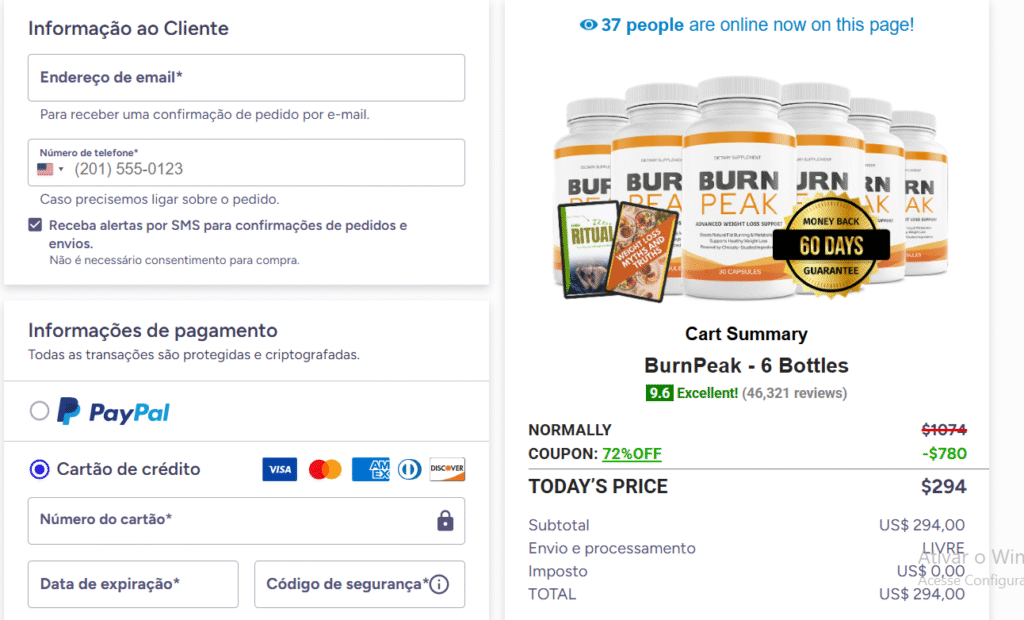Click the 46,321 reviews text

(x=794, y=393)
